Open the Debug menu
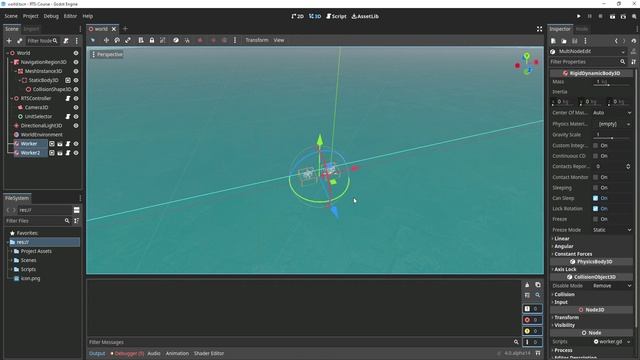This screenshot has height=360, width=640. [51, 16]
